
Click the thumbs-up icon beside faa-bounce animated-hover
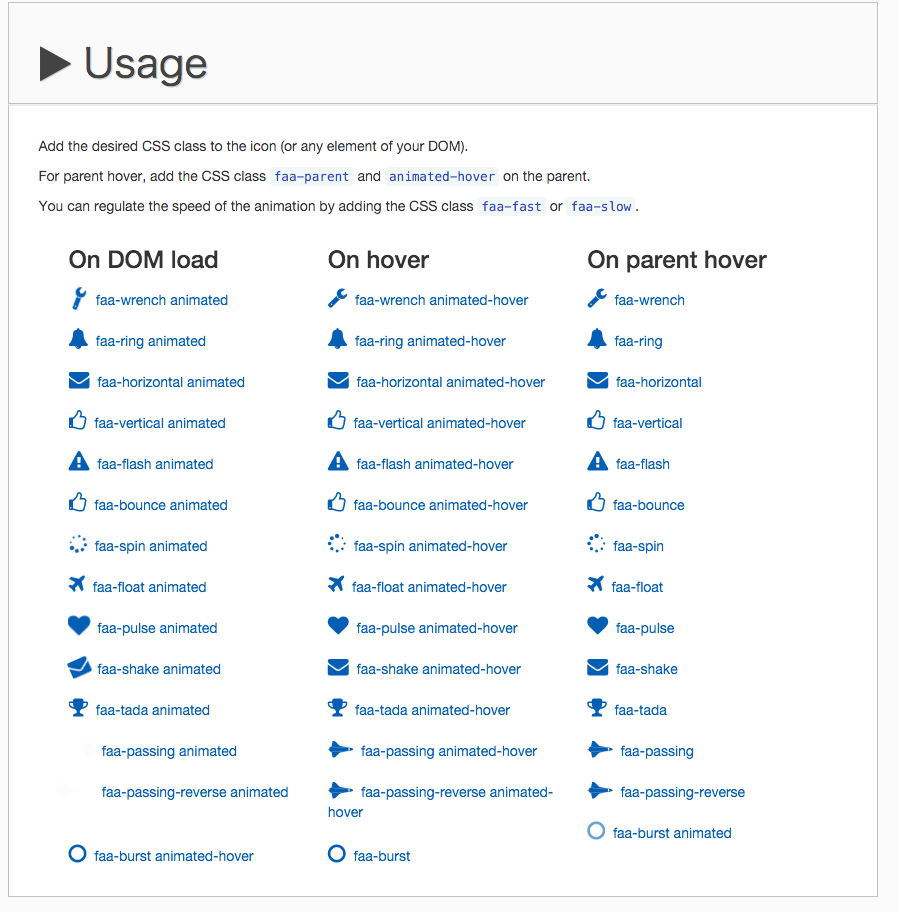337,503
